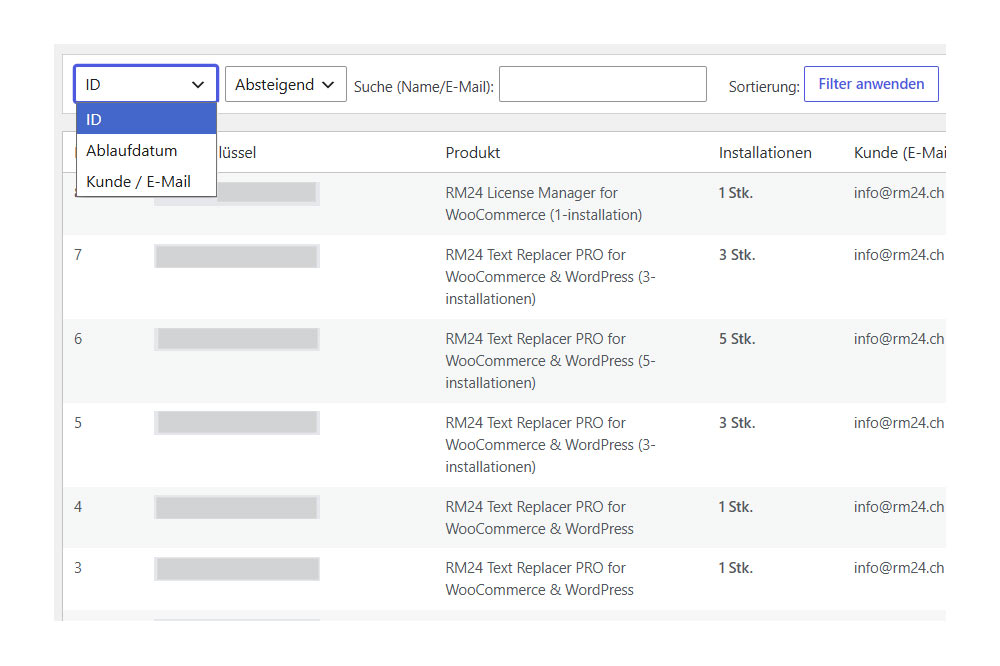This screenshot has height=666, width=1000.
Task: Select the product name in row ID 3
Action: tap(540, 579)
